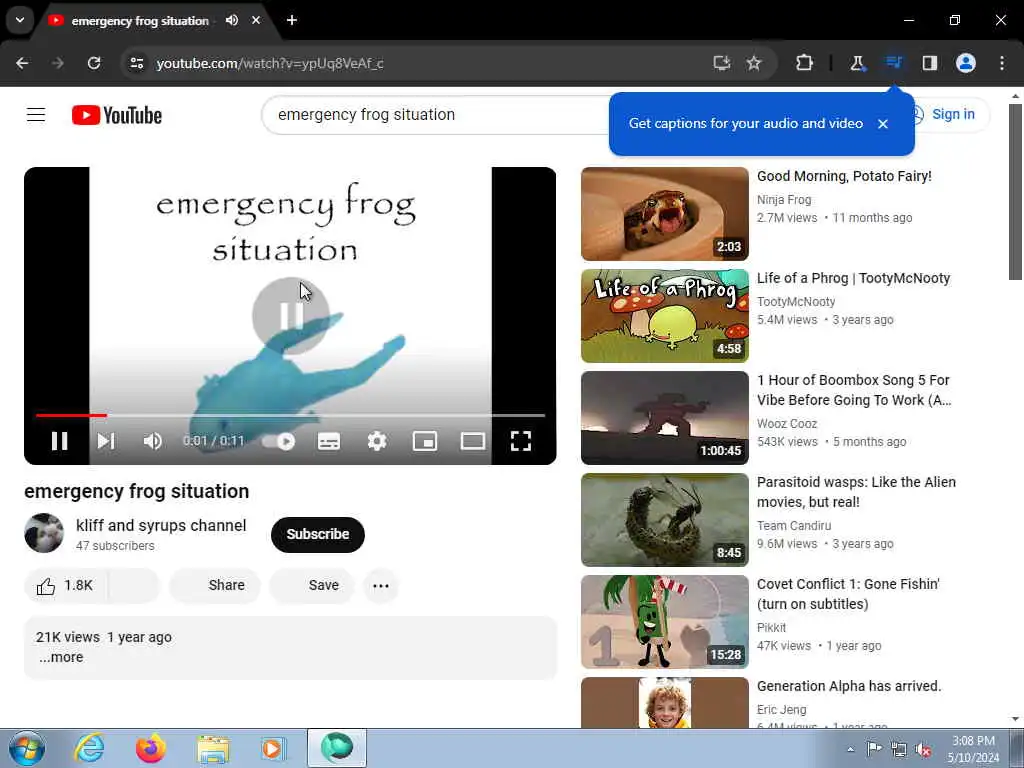Click the taskbar volume icon
This screenshot has width=1024, height=768.
923,750
